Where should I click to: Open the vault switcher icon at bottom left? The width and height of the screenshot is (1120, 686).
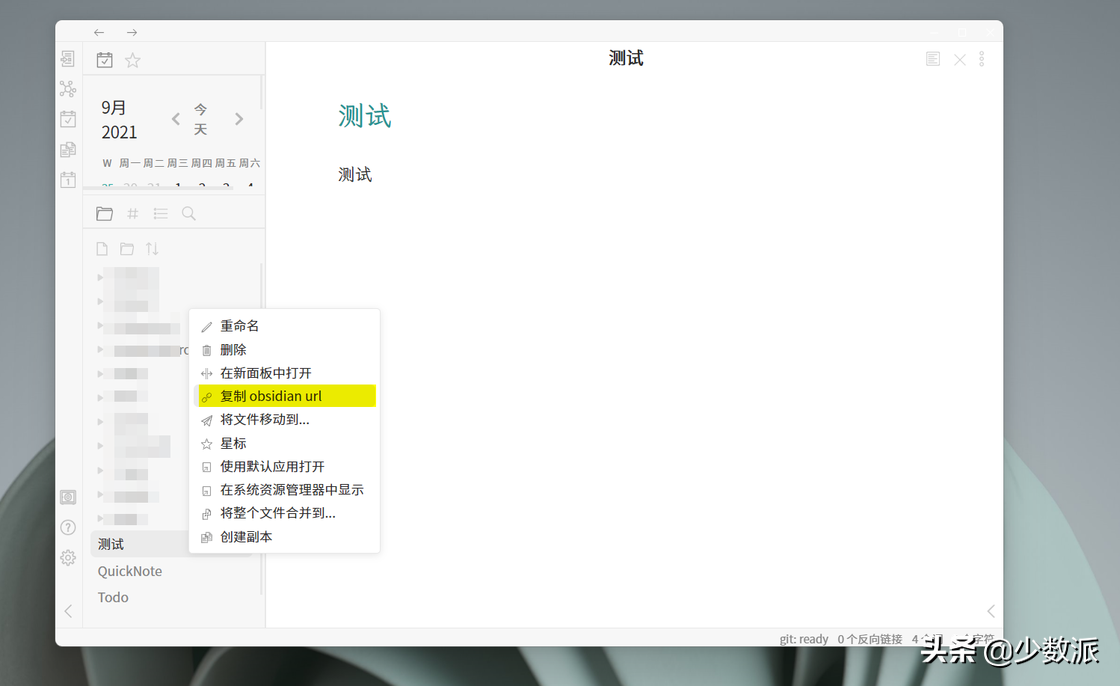67,497
